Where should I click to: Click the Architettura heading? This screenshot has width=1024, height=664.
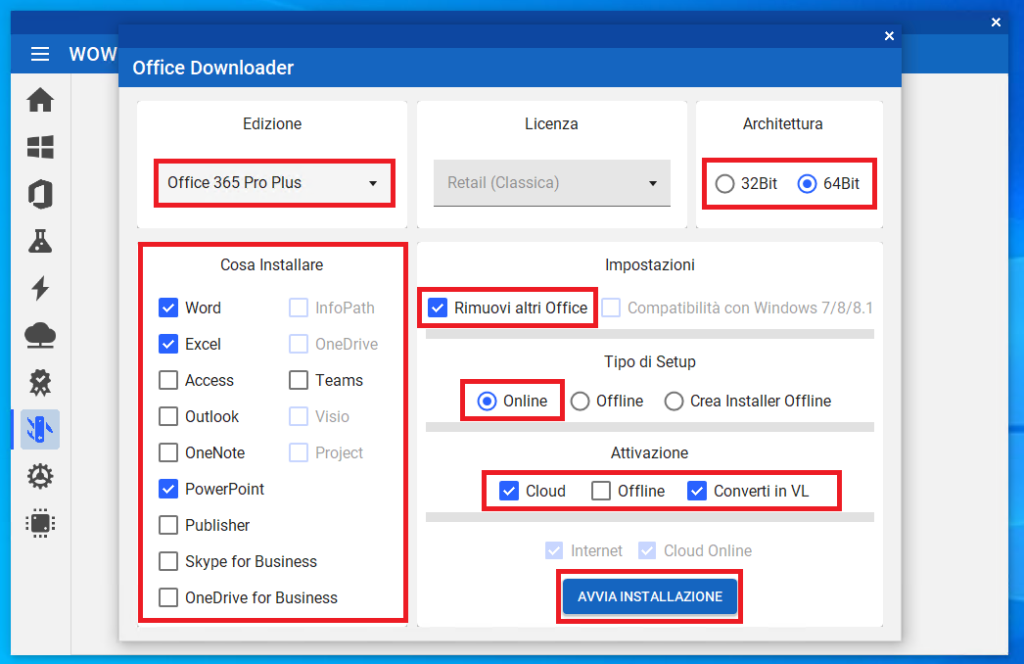782,124
